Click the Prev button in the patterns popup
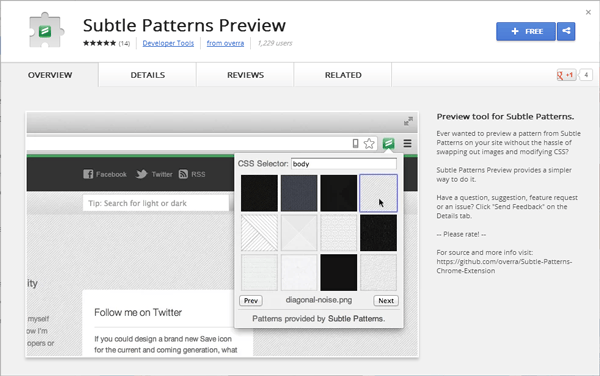The width and height of the screenshot is (600, 376). (251, 301)
